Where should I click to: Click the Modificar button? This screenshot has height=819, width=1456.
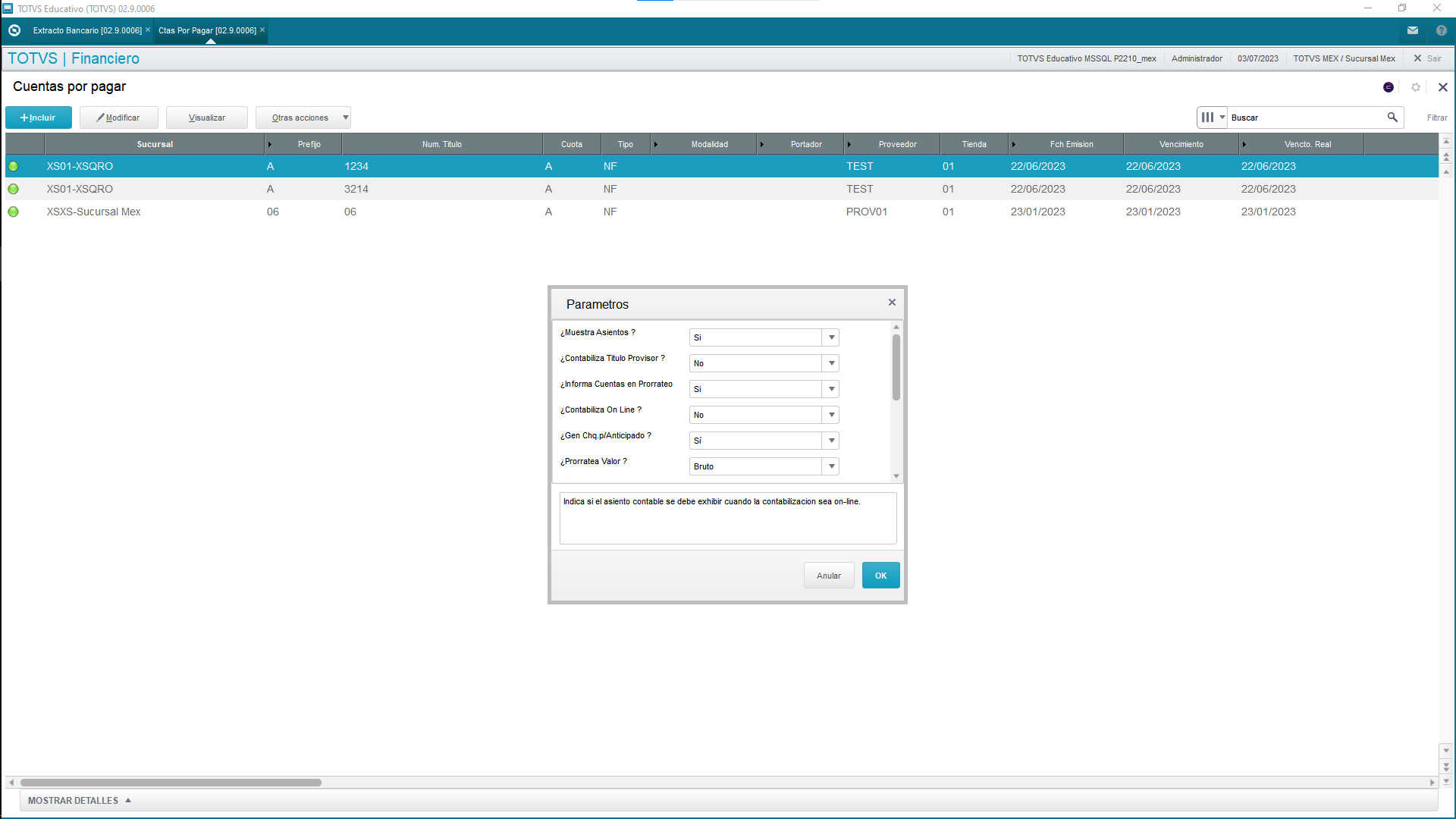click(x=119, y=118)
